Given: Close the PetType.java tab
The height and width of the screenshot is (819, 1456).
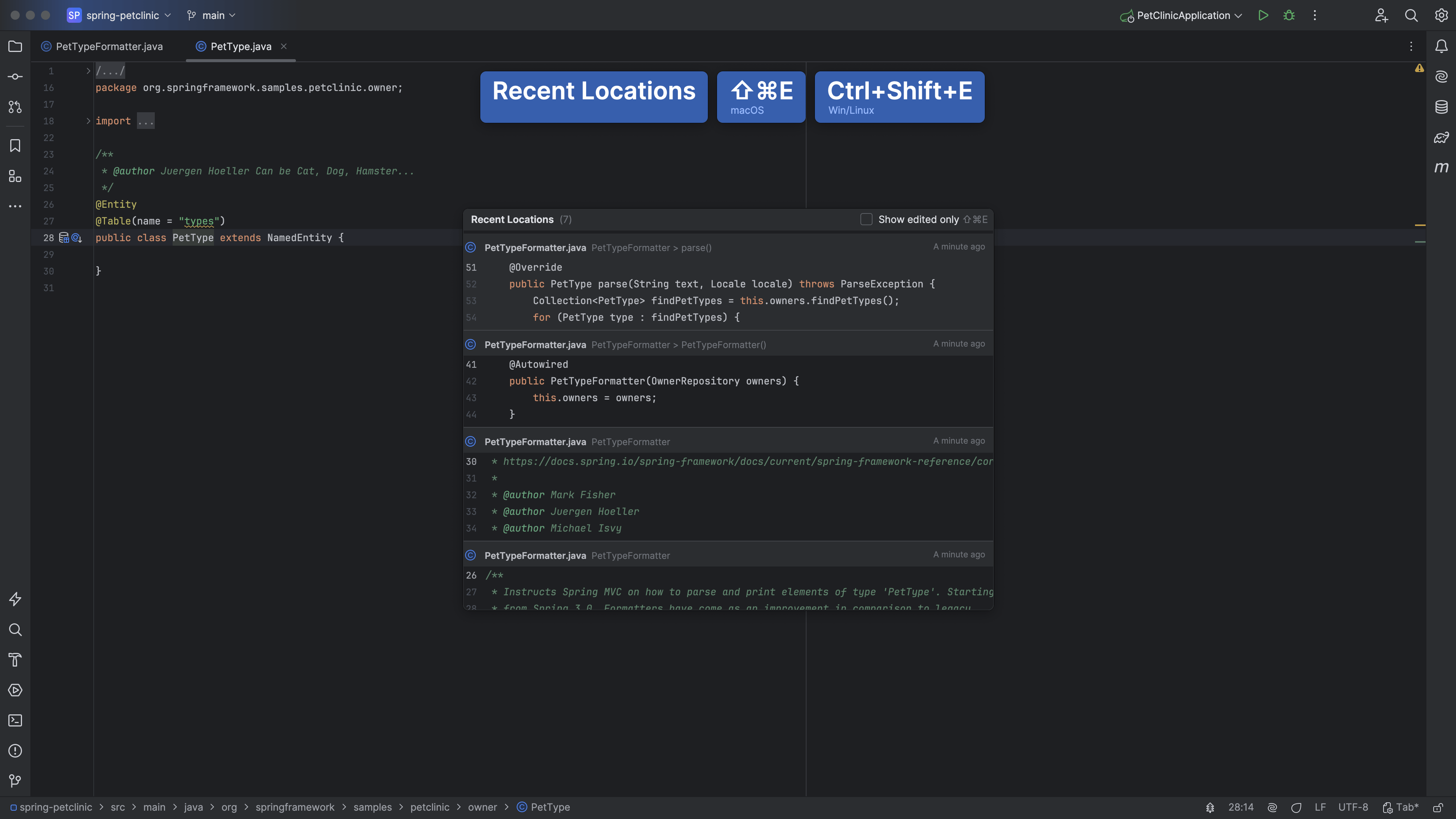Looking at the screenshot, I should tap(284, 46).
